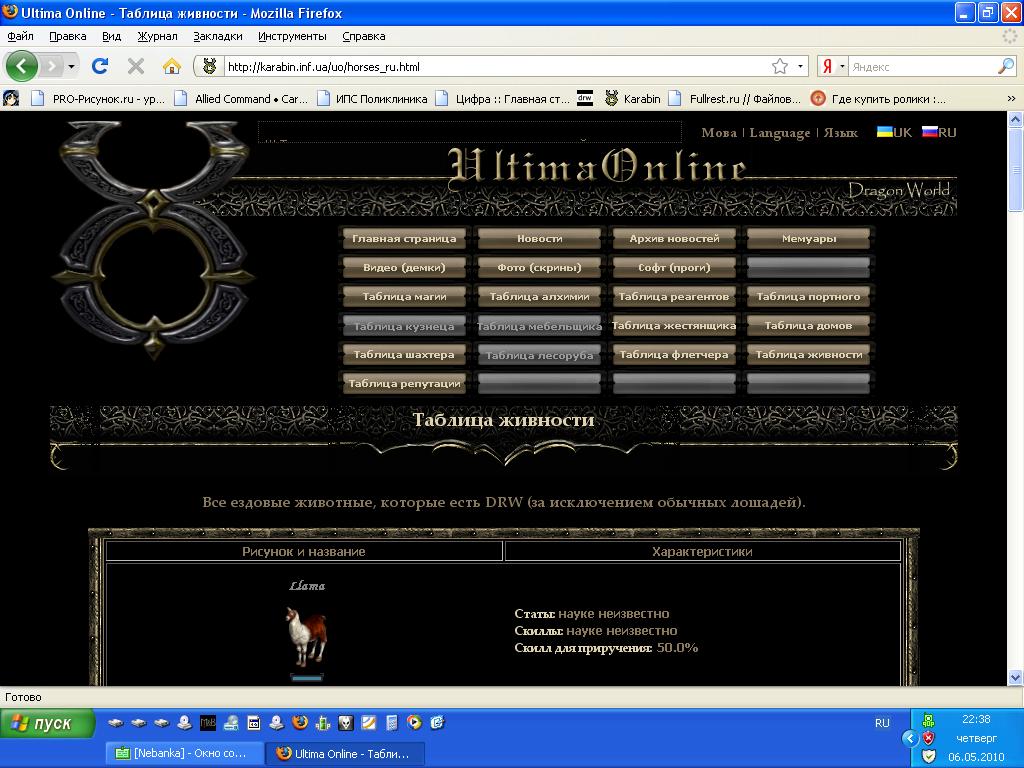
Task: Open the Архив новостей page
Action: click(x=674, y=238)
